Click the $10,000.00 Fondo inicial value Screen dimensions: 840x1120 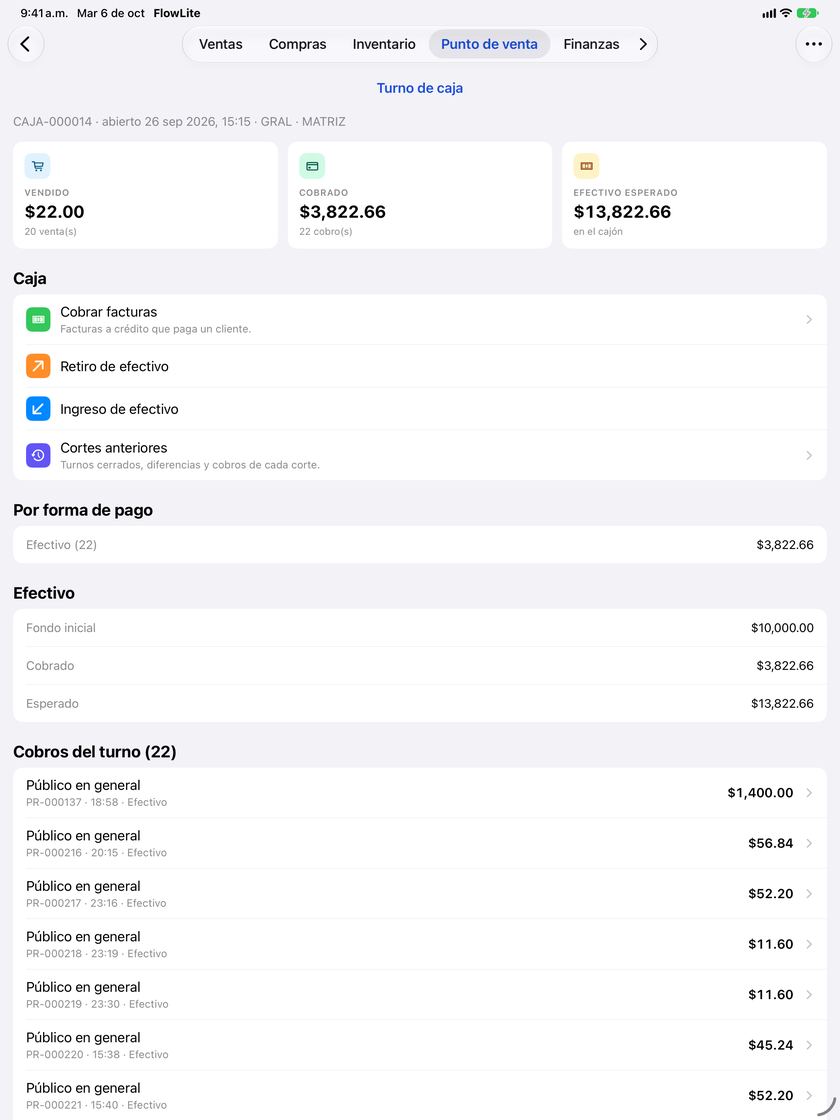pyautogui.click(x=782, y=628)
